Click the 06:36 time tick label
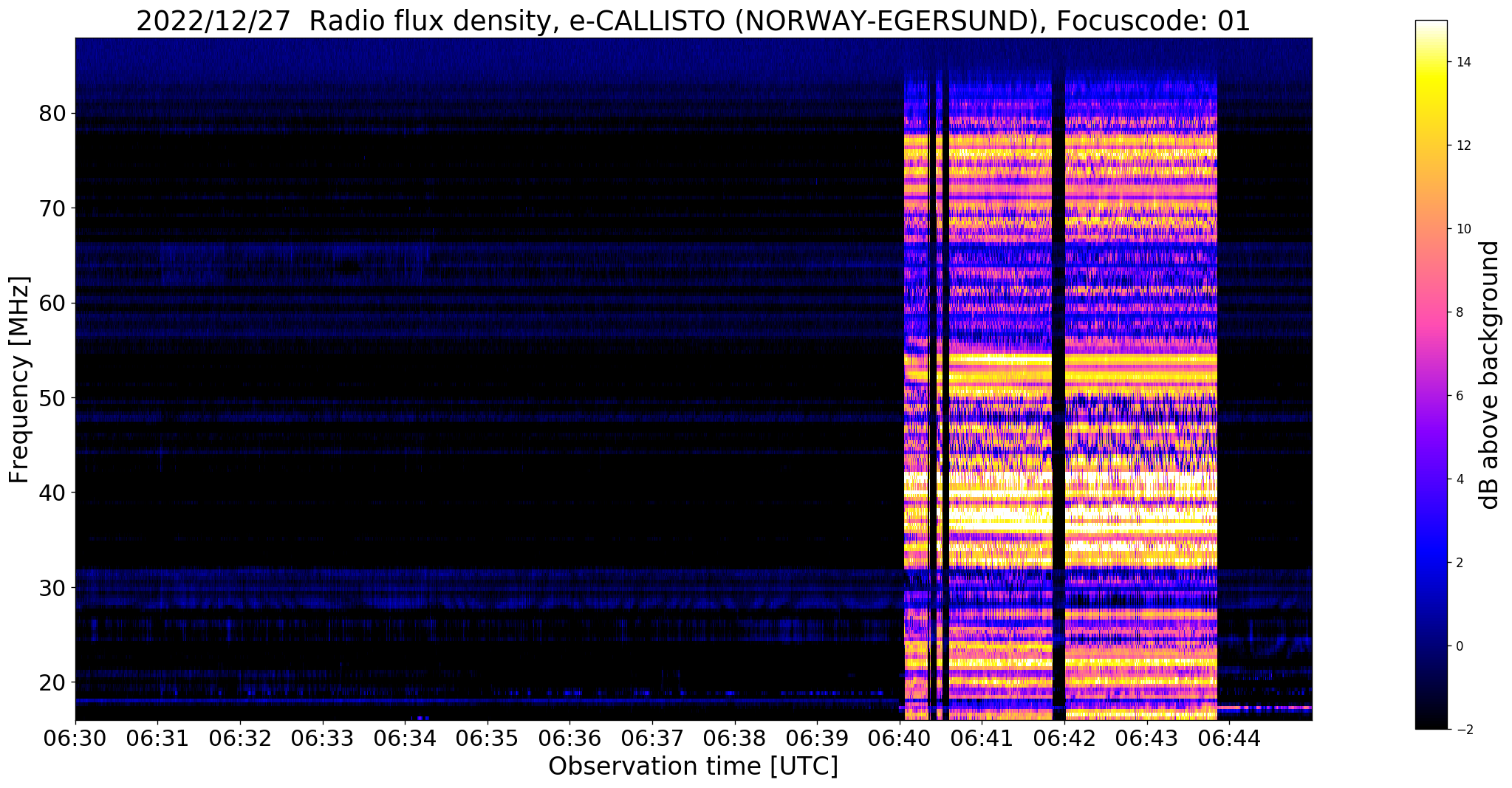The height and width of the screenshot is (788, 1512). click(x=569, y=738)
